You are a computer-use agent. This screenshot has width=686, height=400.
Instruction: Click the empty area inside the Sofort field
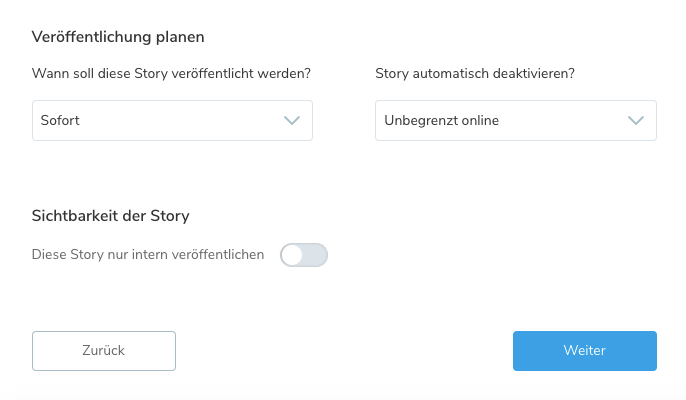coord(180,120)
